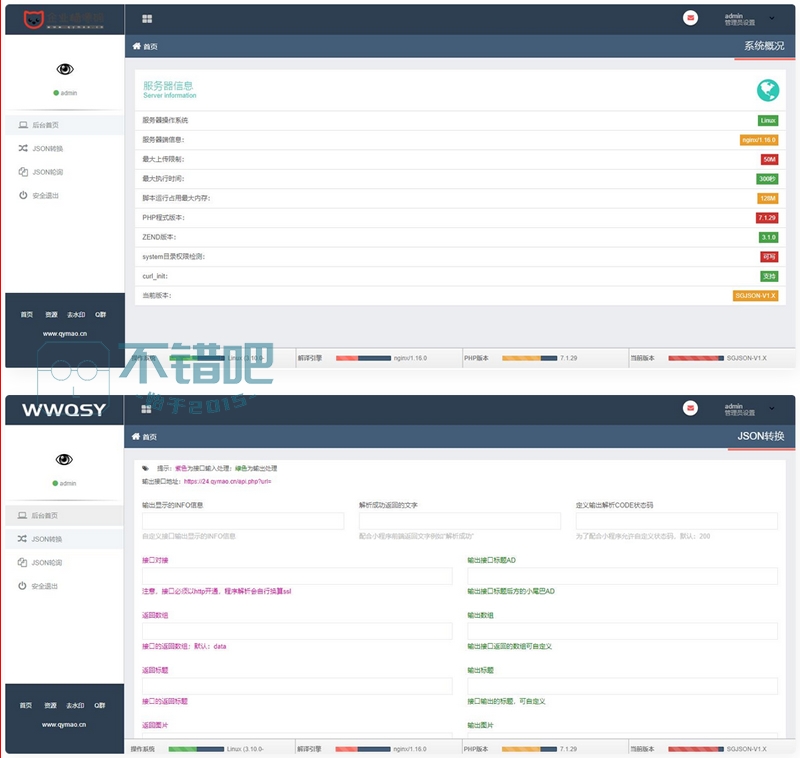
Task: Click the eye avatar icon under the WWQSY logo
Action: click(x=65, y=459)
